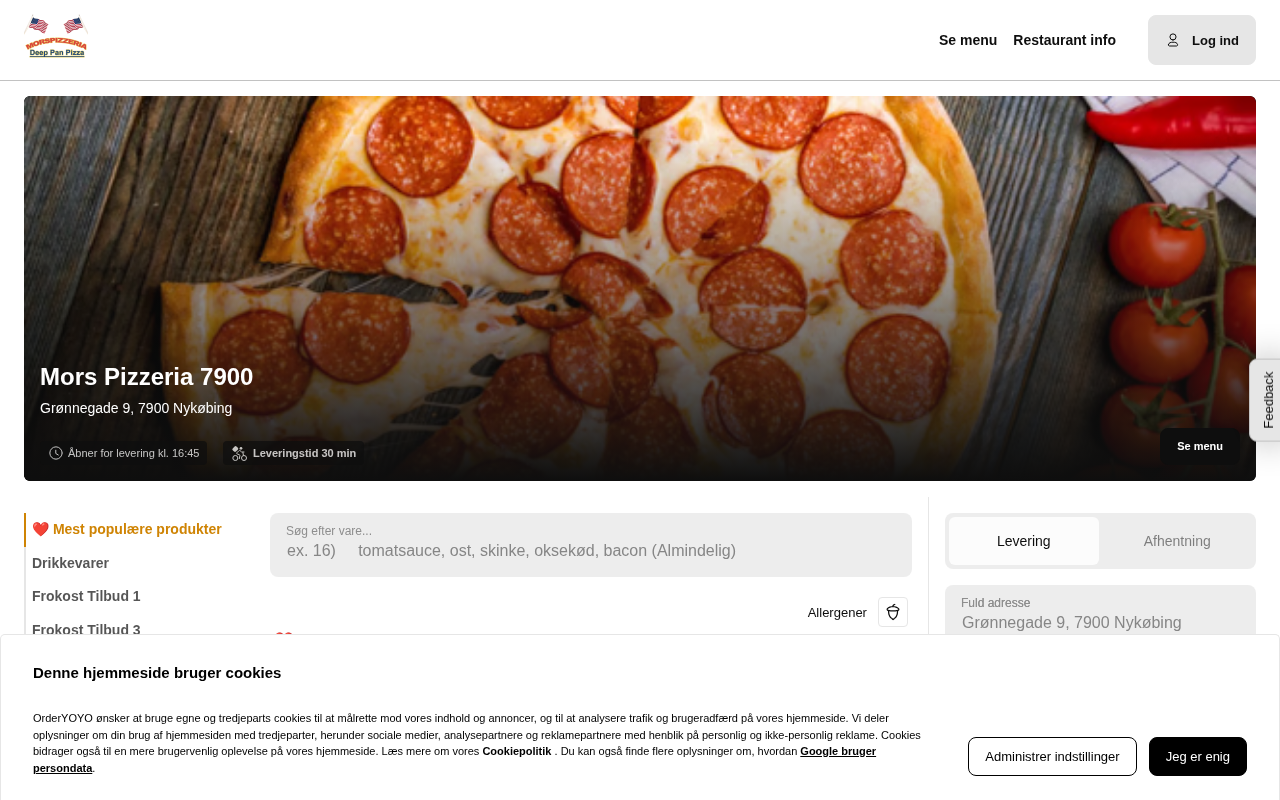Open the Feedback side tab
This screenshot has width=1280, height=800.
click(x=1266, y=400)
